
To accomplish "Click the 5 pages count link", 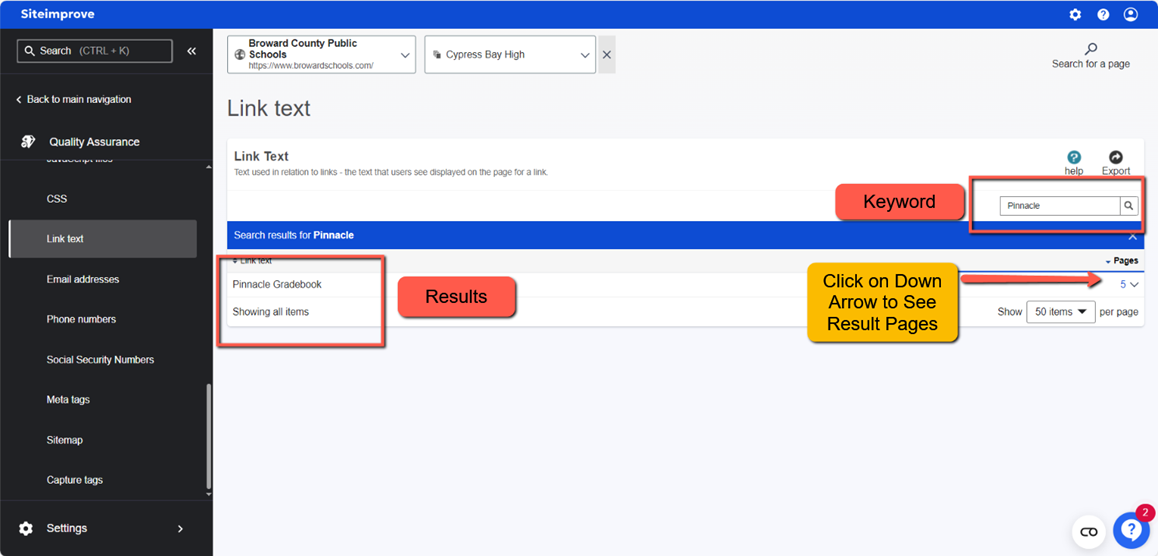I will 1123,284.
